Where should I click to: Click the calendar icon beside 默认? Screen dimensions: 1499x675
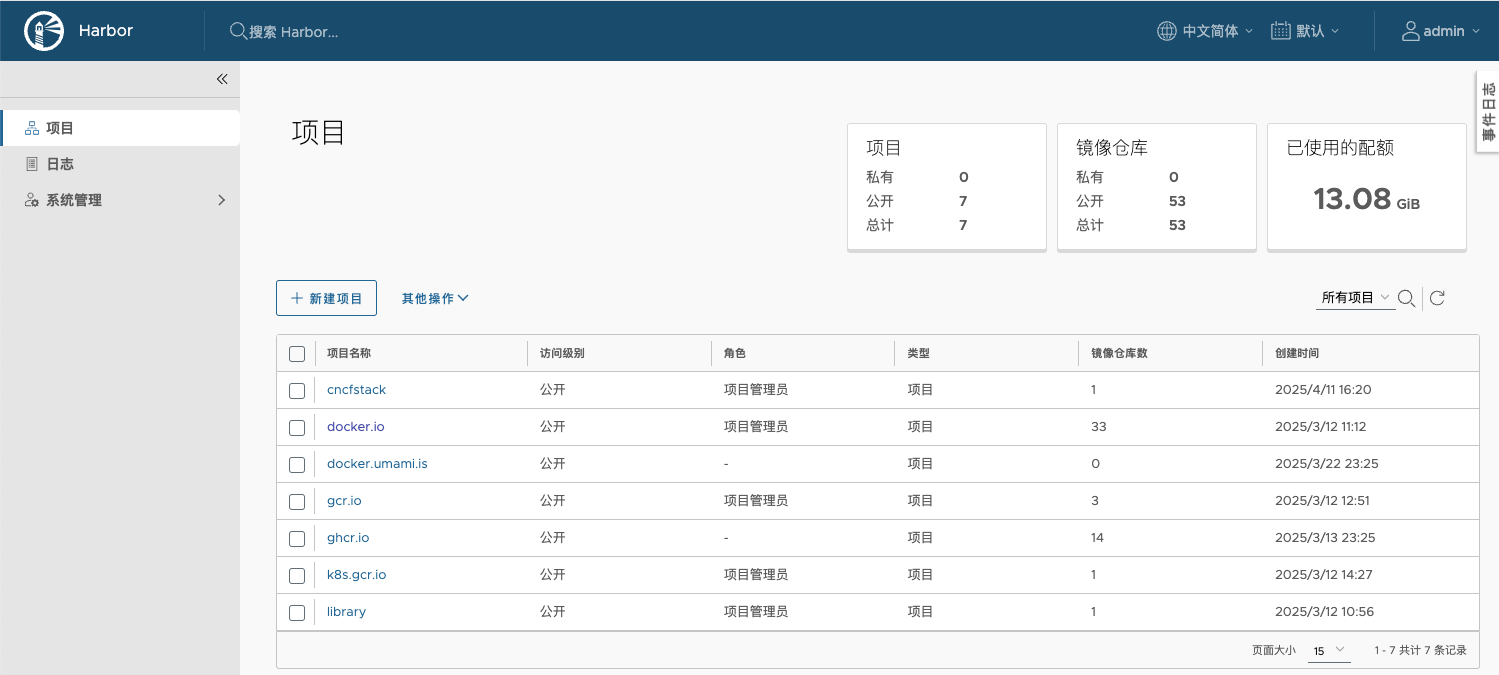click(1280, 31)
